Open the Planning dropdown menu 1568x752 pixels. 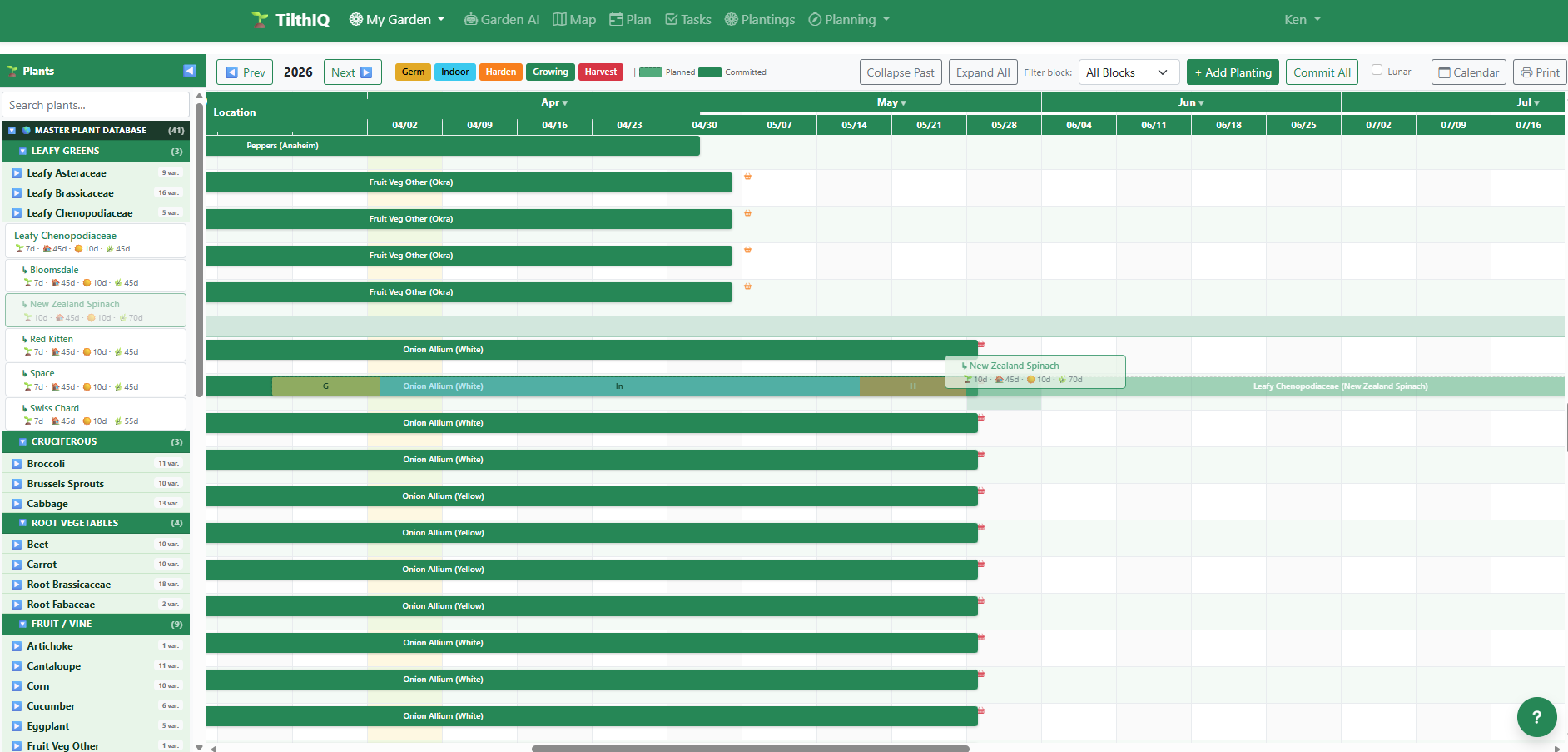849,19
